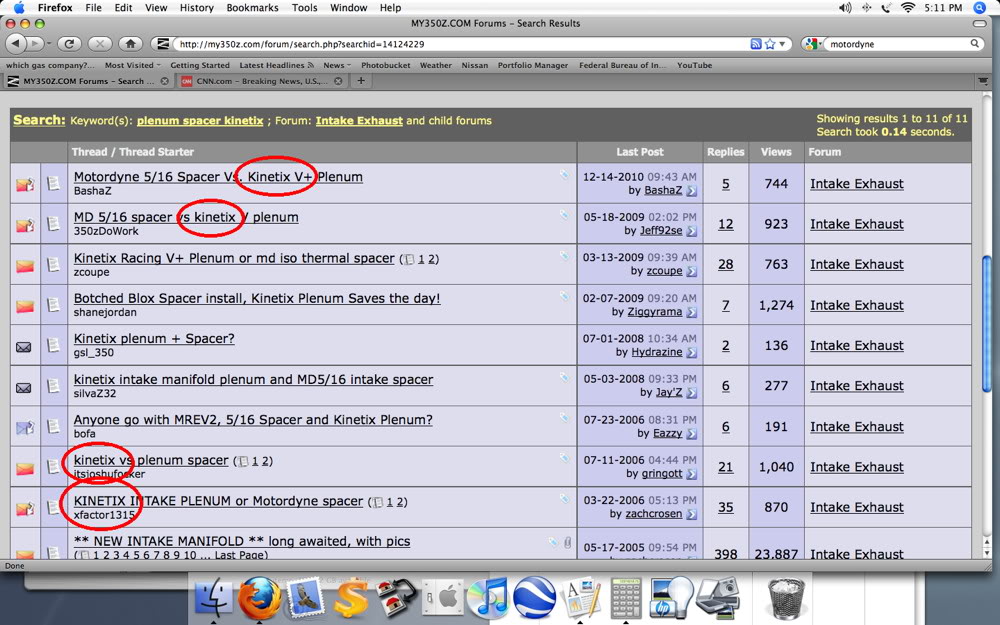Reload the current page

(69, 44)
